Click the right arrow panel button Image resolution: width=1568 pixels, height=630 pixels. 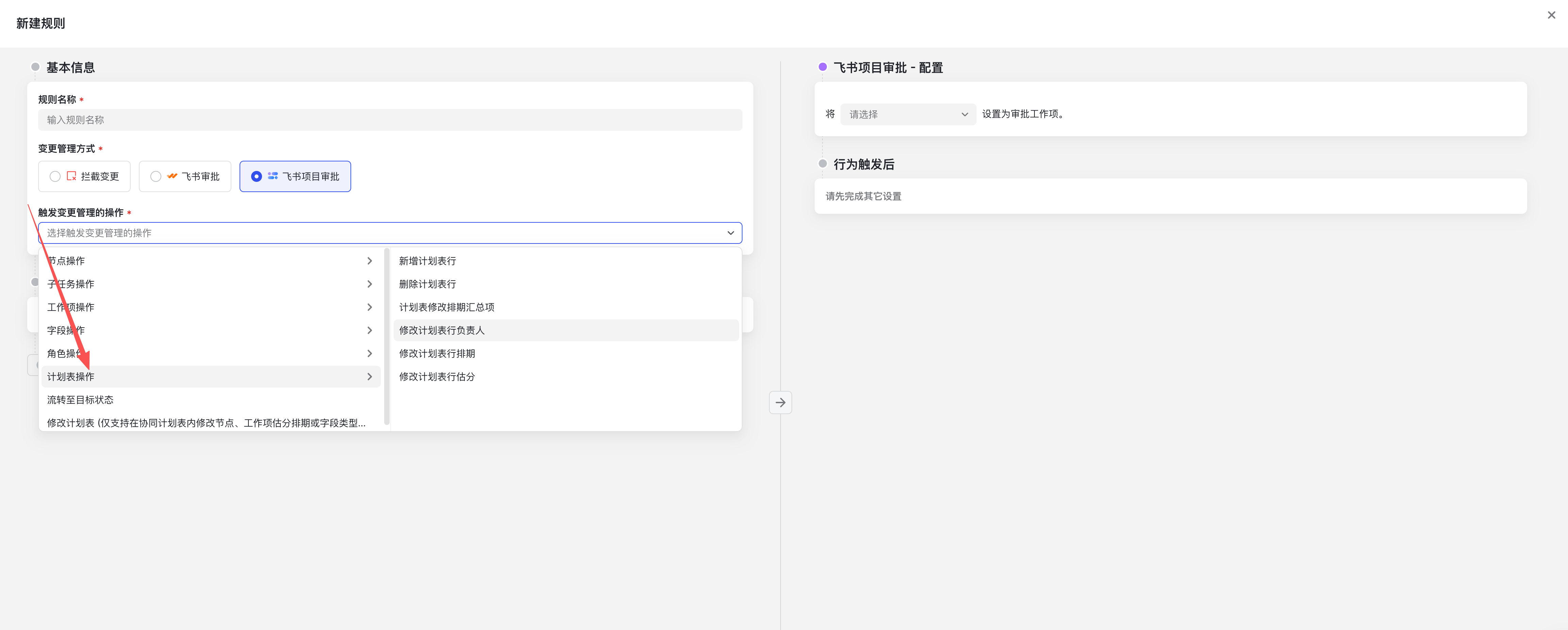coord(780,402)
